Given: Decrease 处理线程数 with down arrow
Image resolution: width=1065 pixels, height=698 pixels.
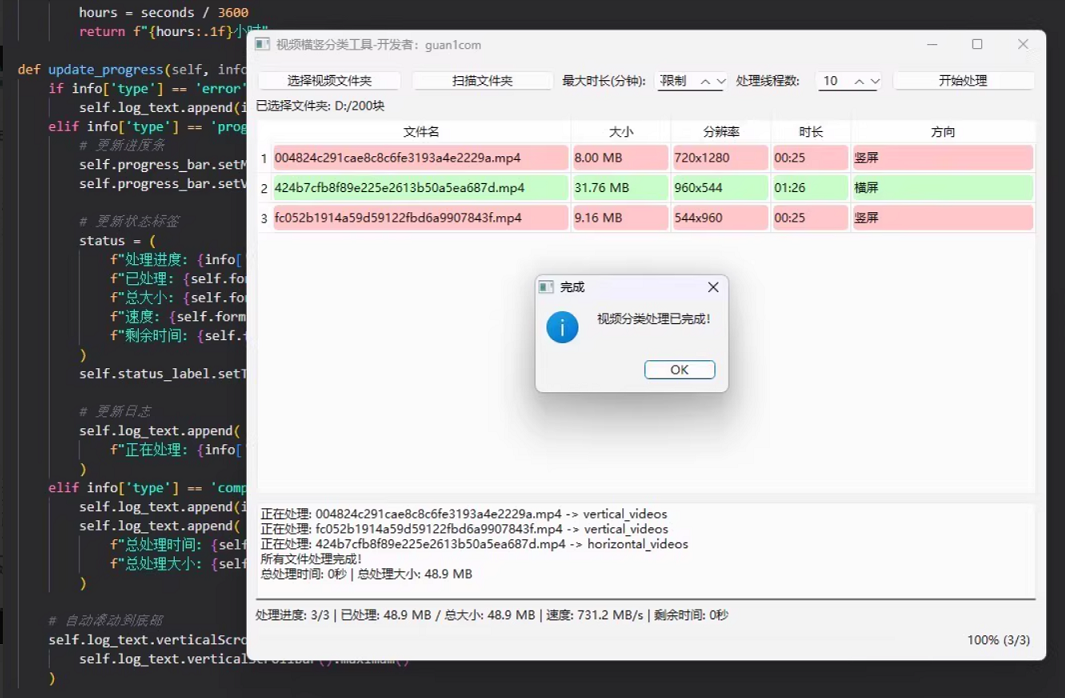Looking at the screenshot, I should 875,81.
